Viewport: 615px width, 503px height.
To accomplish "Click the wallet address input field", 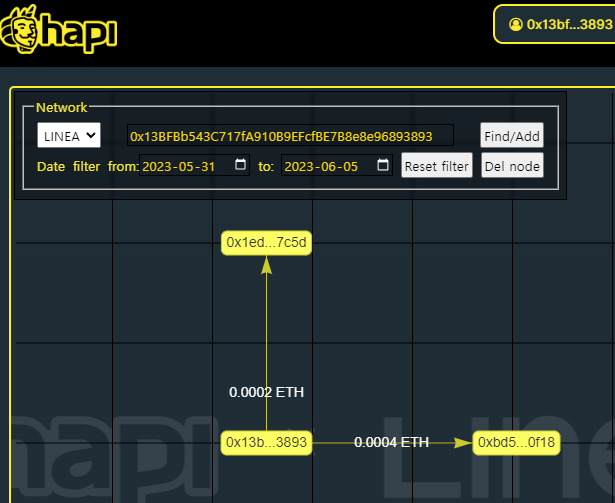I will (290, 136).
